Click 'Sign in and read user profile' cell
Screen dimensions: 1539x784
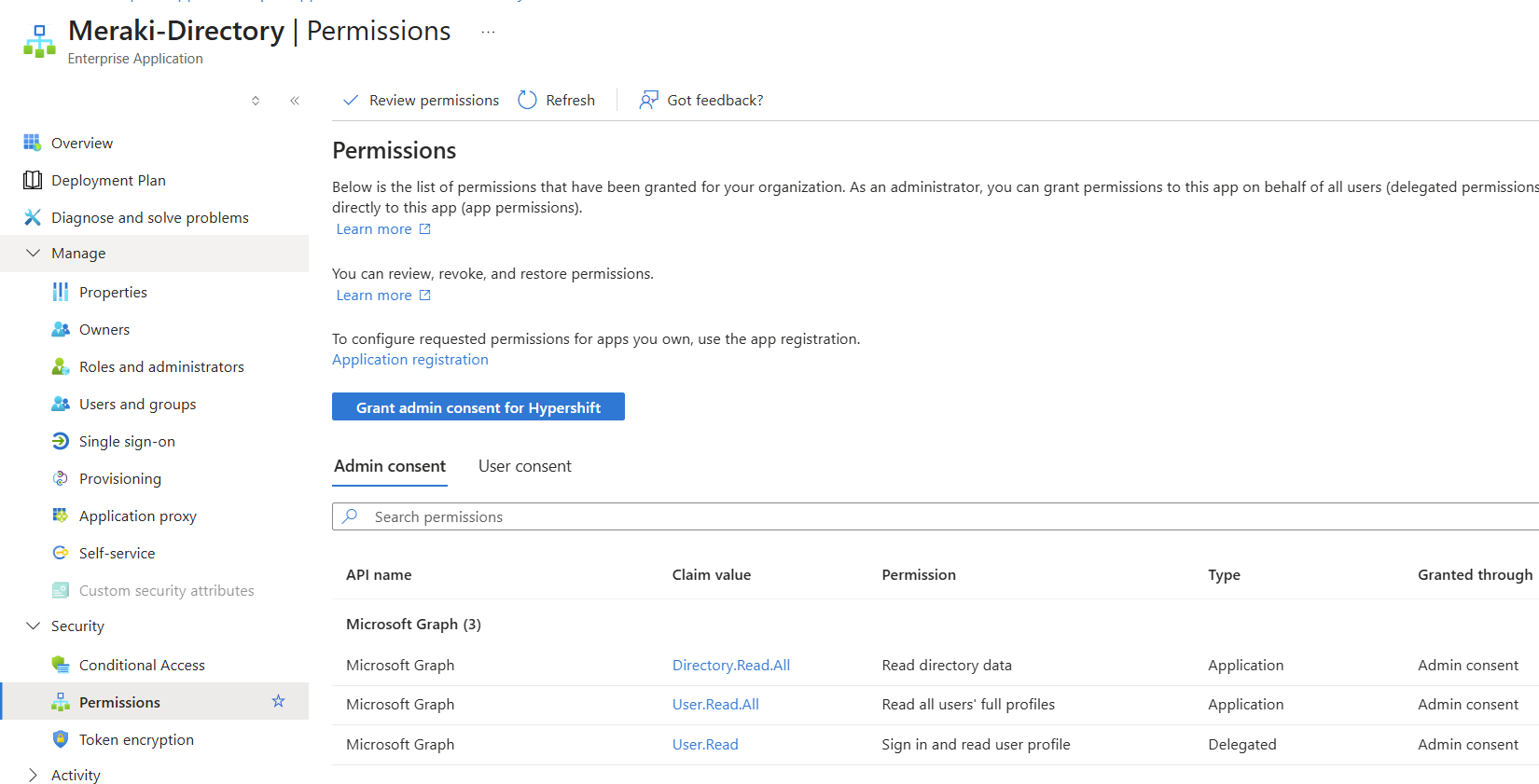tap(976, 745)
